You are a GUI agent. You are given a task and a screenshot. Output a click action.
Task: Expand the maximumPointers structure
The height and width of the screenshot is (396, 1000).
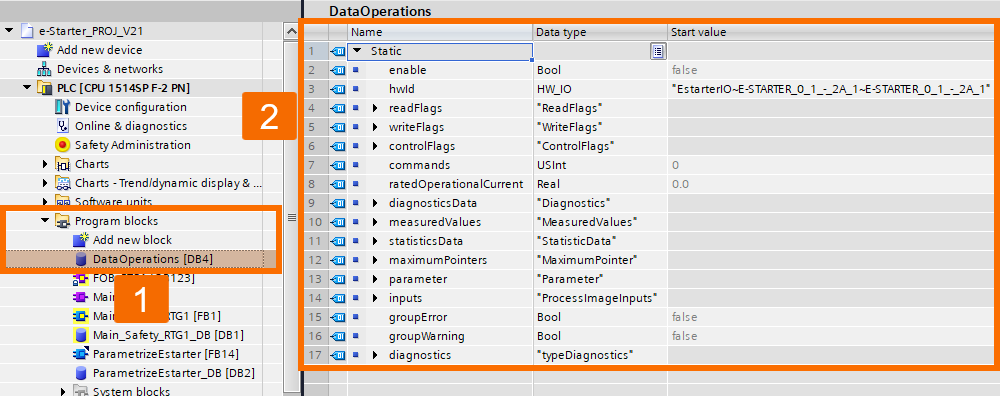click(376, 260)
